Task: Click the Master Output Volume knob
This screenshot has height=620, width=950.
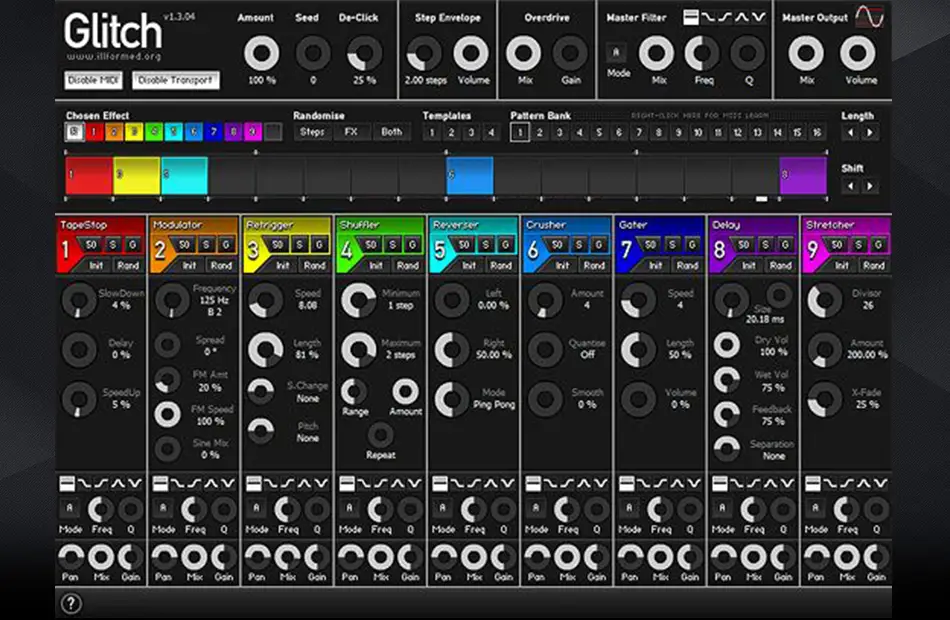Action: click(858, 53)
